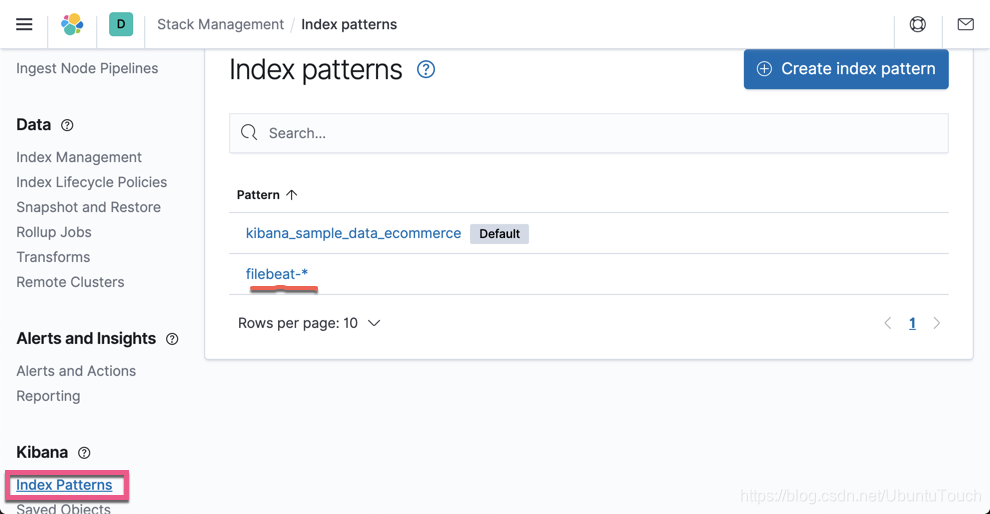Image resolution: width=990 pixels, height=514 pixels.
Task: Click the Elastic logo icon
Action: [x=72, y=24]
